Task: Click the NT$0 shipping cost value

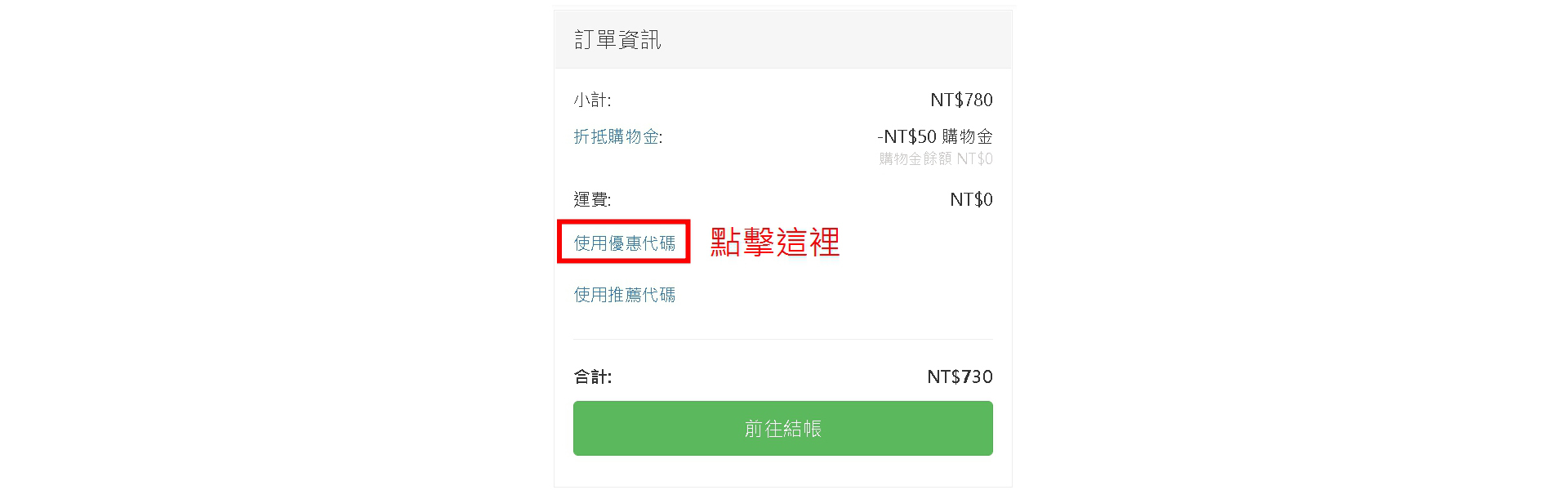Action: tap(972, 198)
